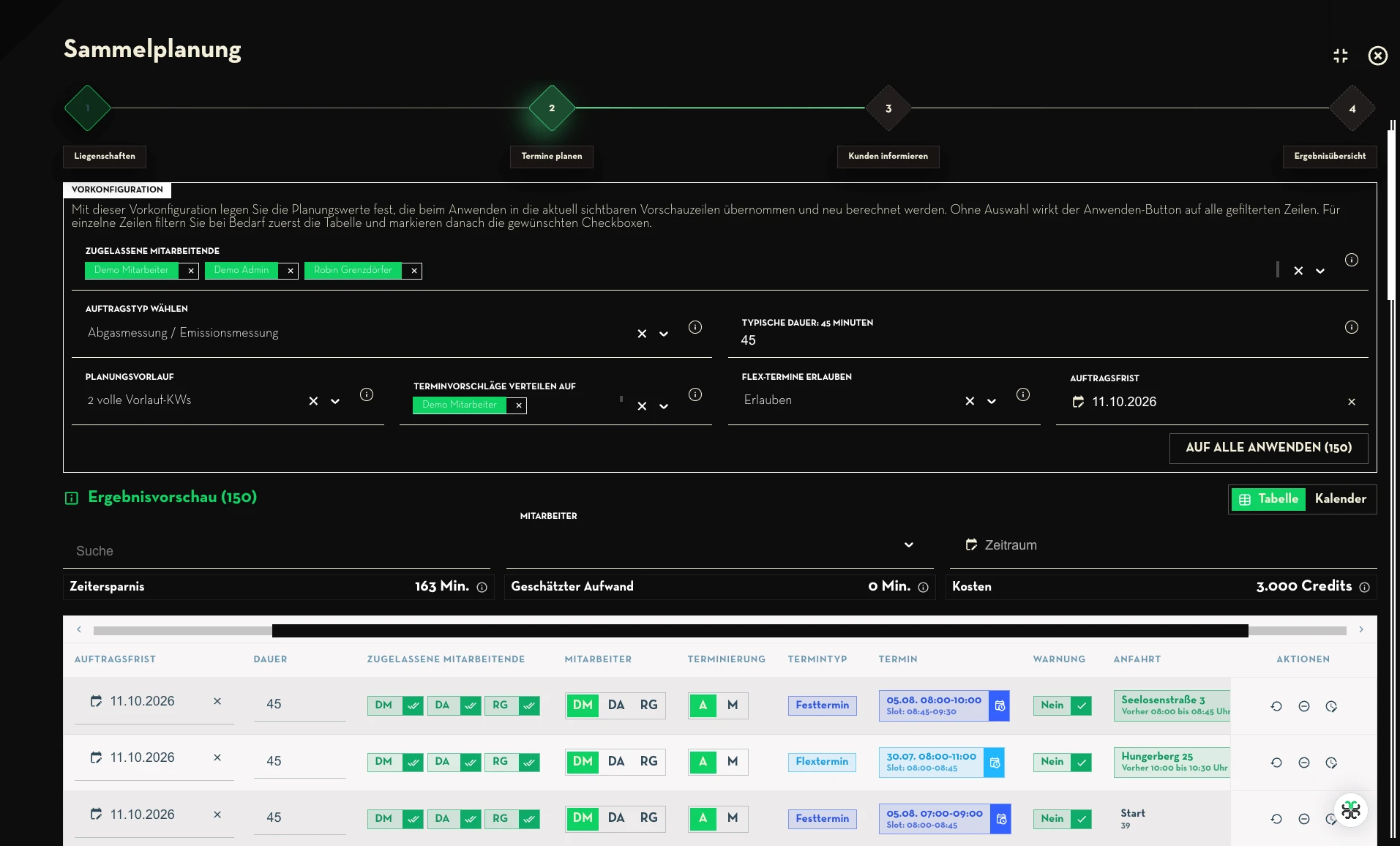The width and height of the screenshot is (1400, 846).
Task: Click the clock icon in the Seelosenstraße 3 row actions
Action: click(x=1331, y=706)
